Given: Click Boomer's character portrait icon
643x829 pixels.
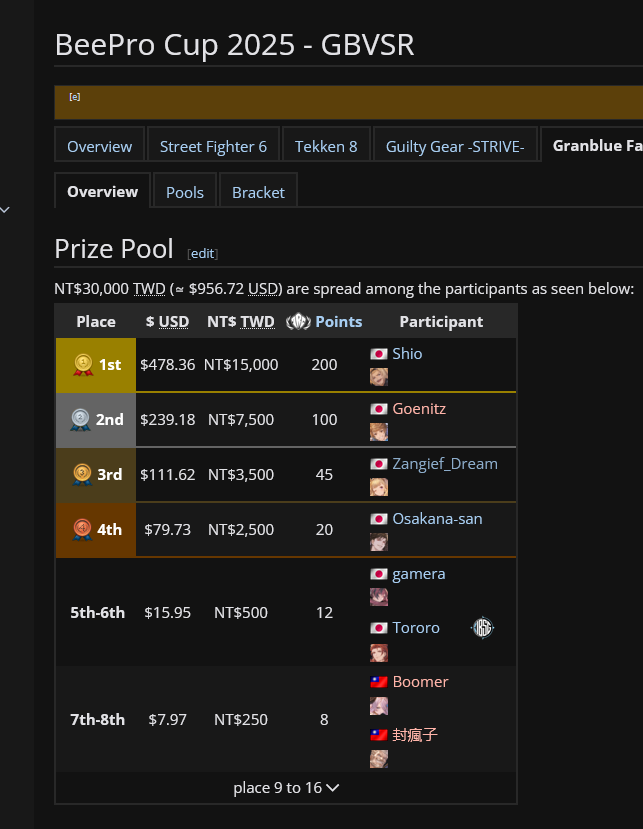Looking at the screenshot, I should pos(379,706).
